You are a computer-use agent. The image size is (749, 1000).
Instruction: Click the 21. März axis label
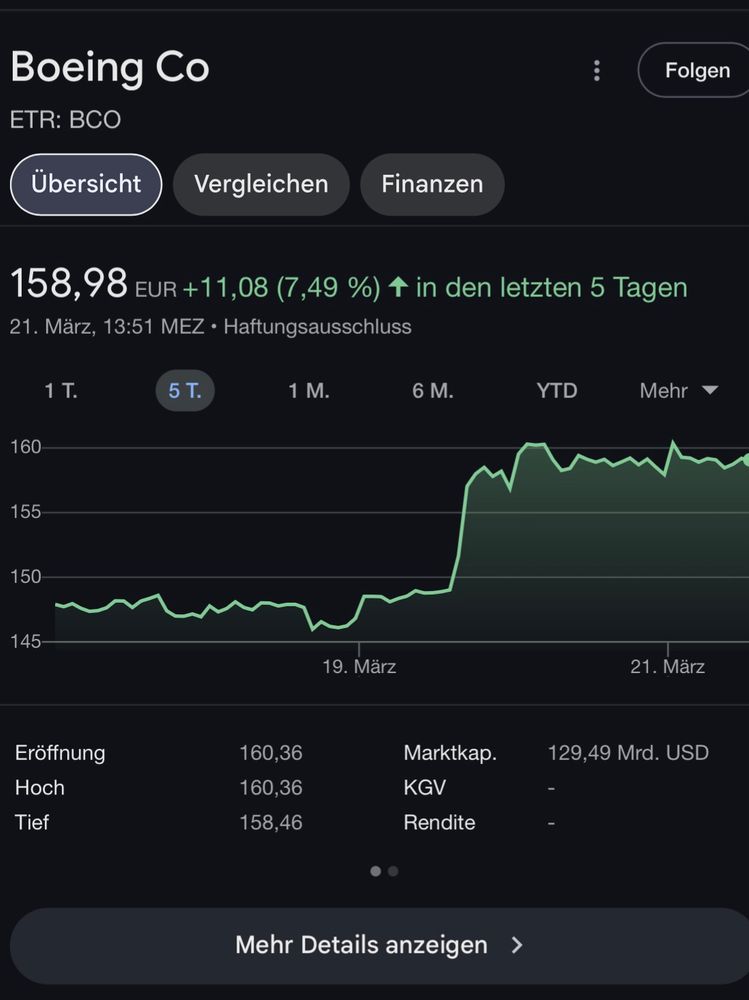coord(667,667)
